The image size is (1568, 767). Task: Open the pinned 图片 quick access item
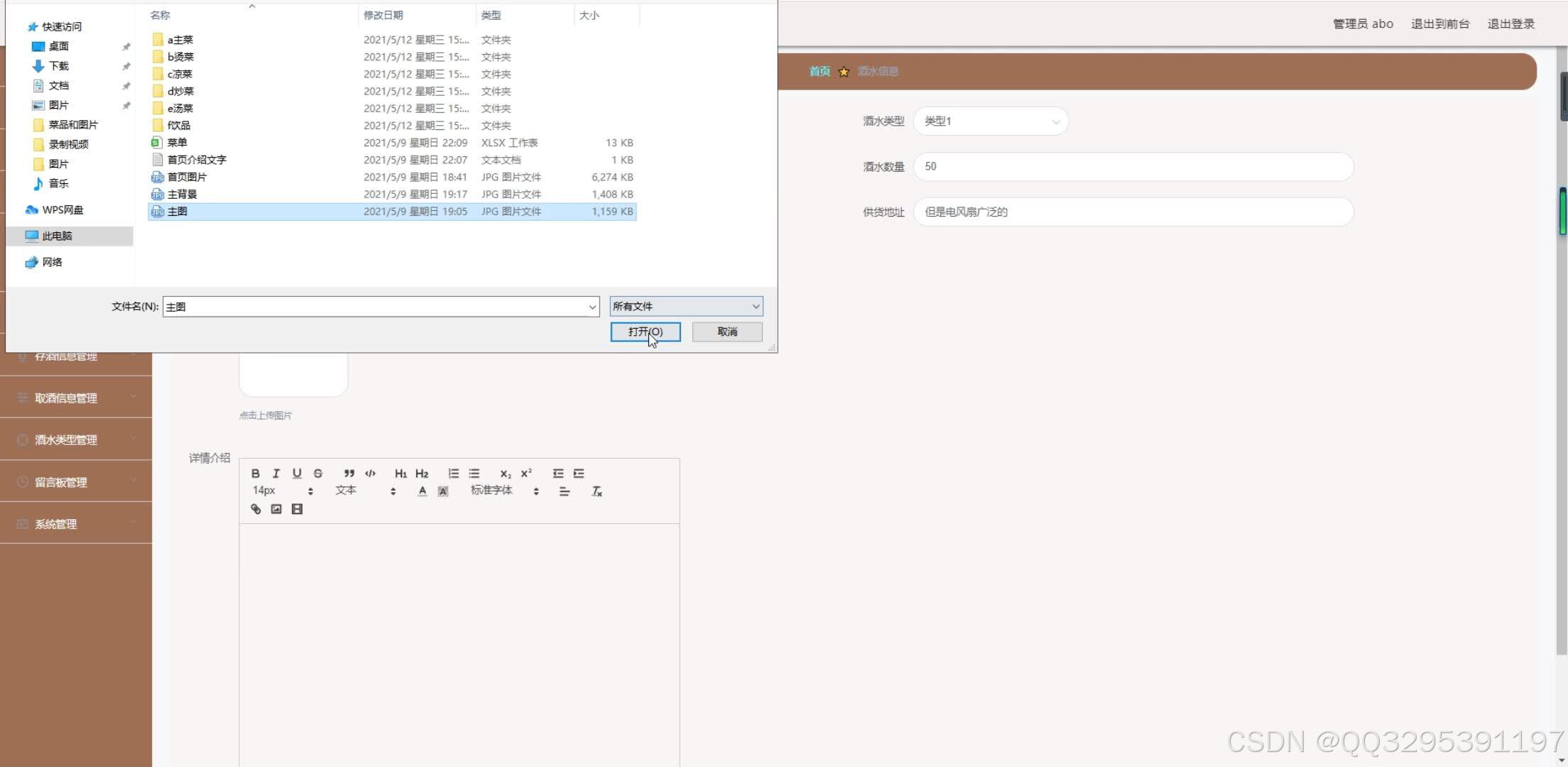click(x=58, y=105)
